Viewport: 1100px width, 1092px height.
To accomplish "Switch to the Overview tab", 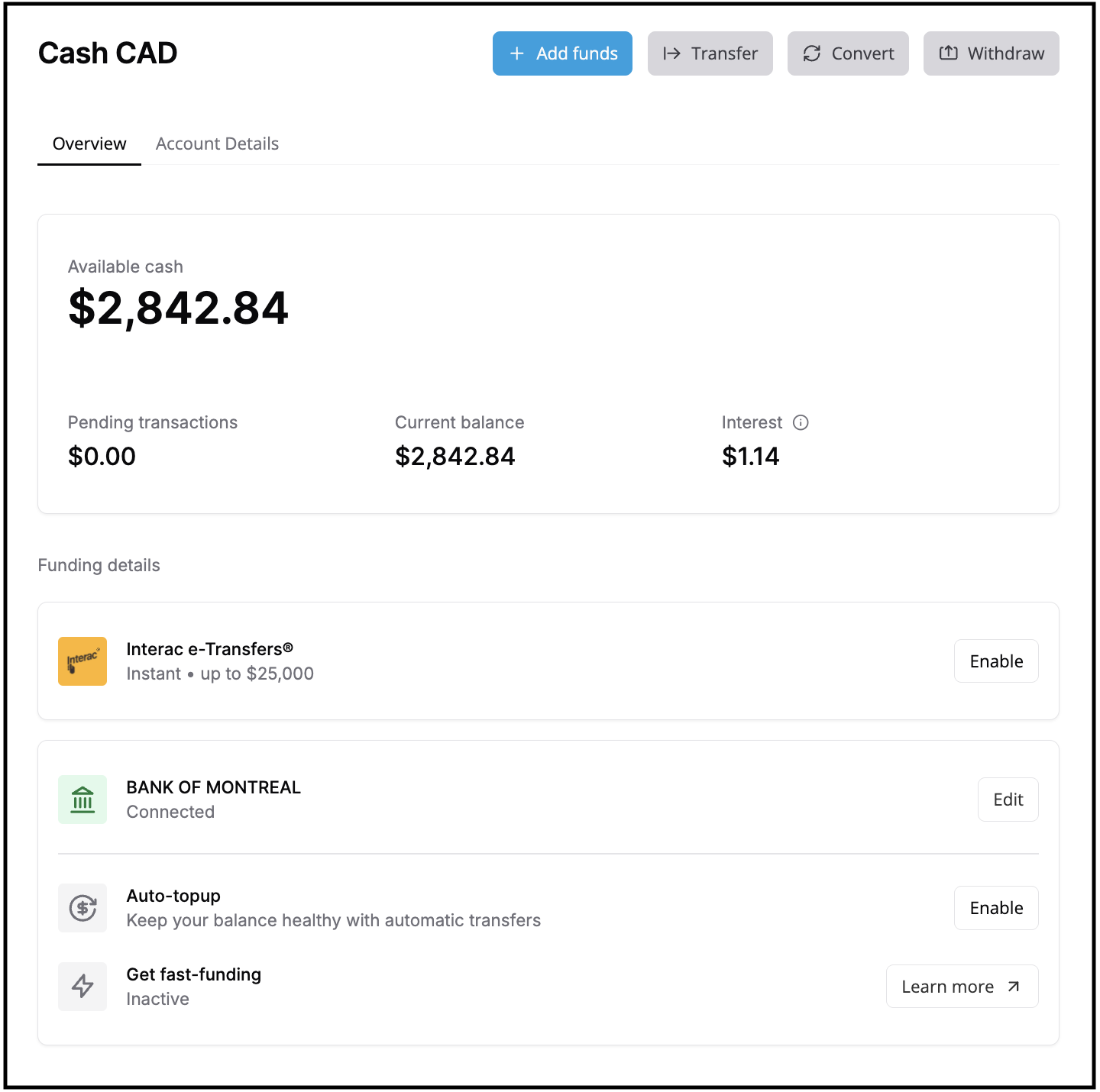I will (89, 144).
